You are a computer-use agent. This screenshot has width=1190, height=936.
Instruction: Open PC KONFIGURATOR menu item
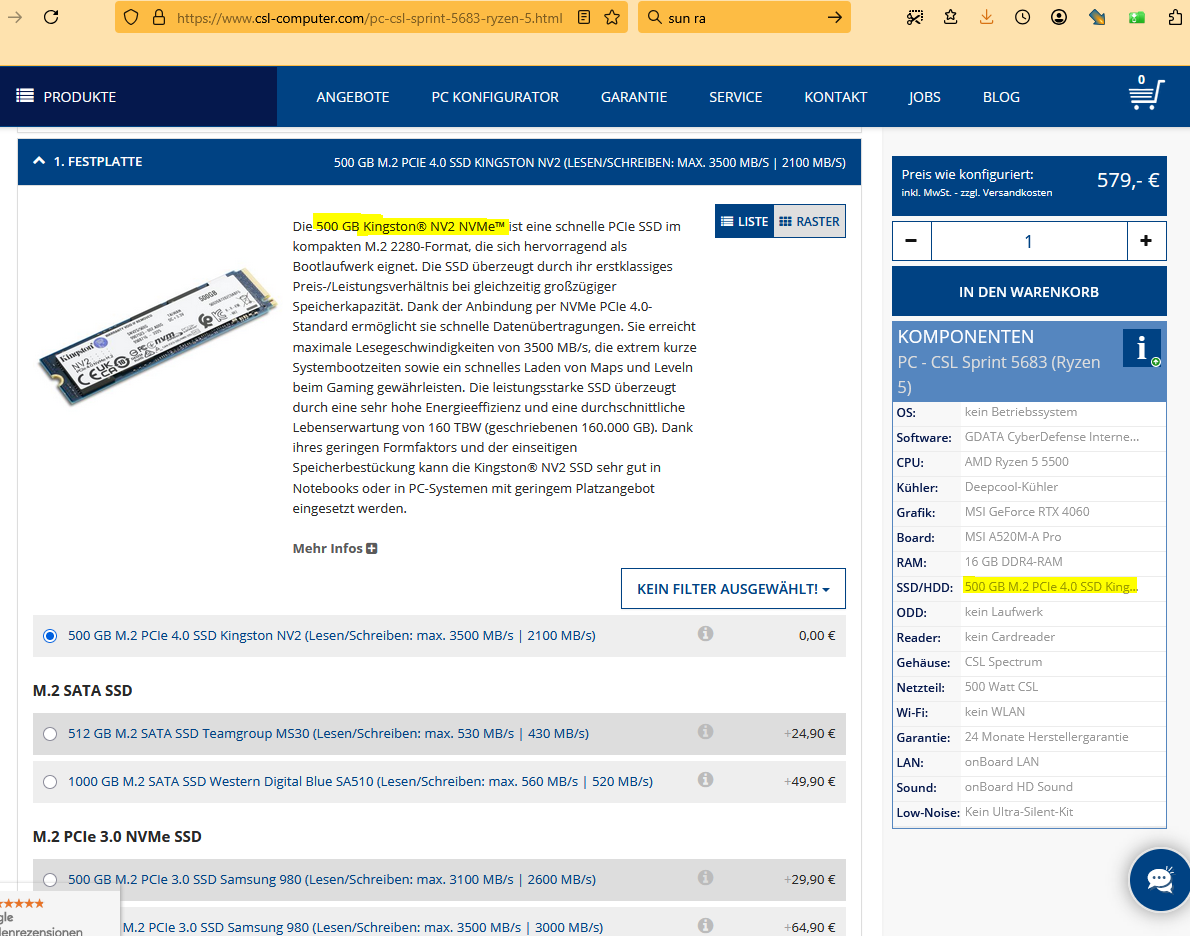tap(495, 97)
